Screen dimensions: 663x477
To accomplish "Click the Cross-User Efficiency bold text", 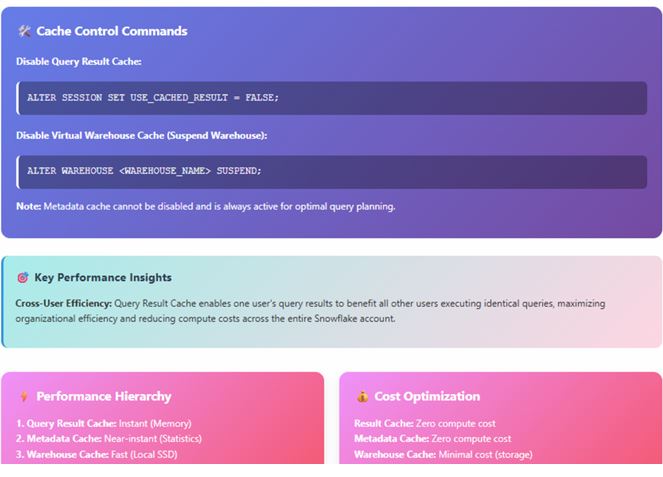I will point(64,303).
